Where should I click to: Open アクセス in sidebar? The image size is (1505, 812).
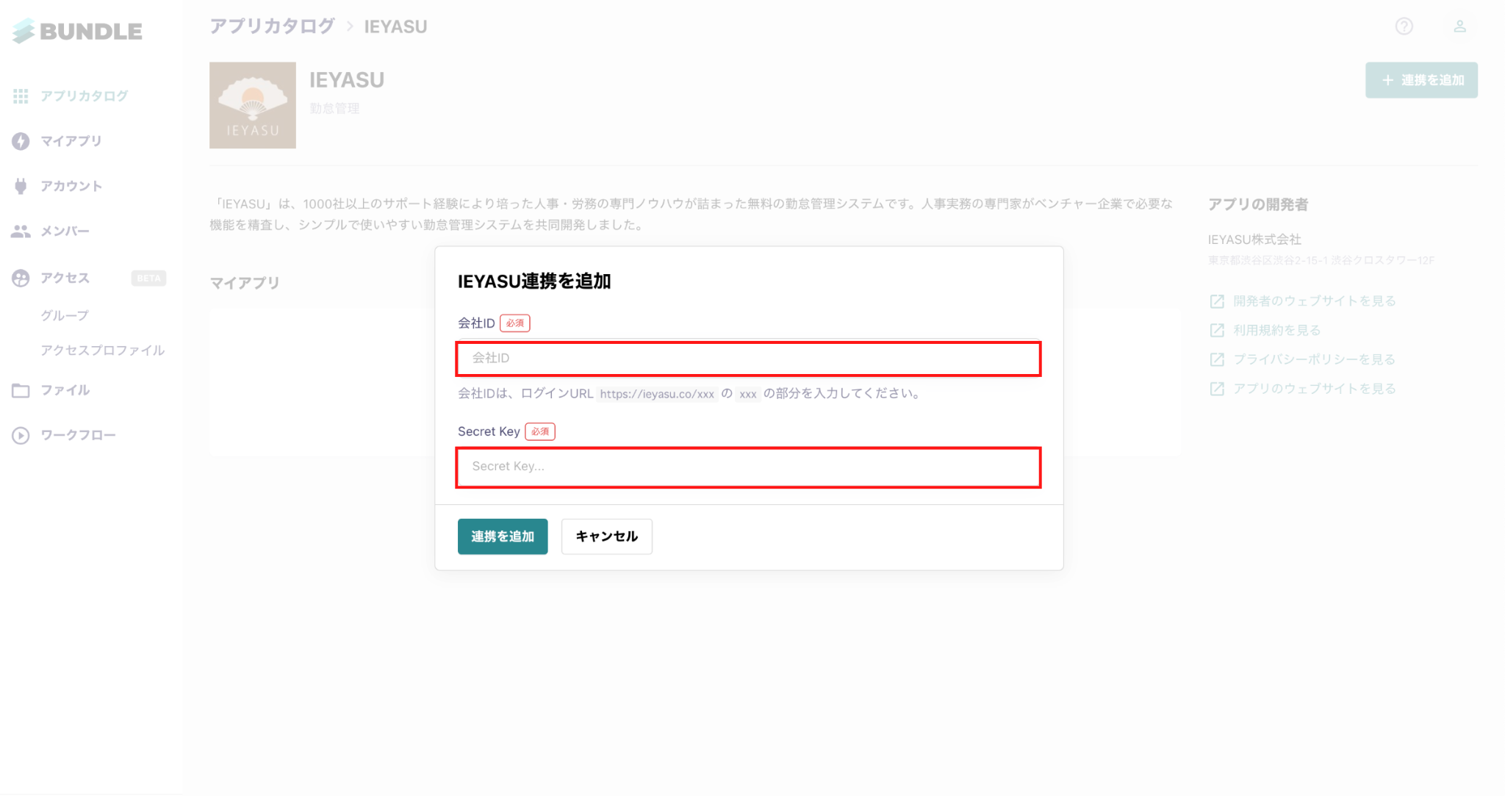point(65,278)
